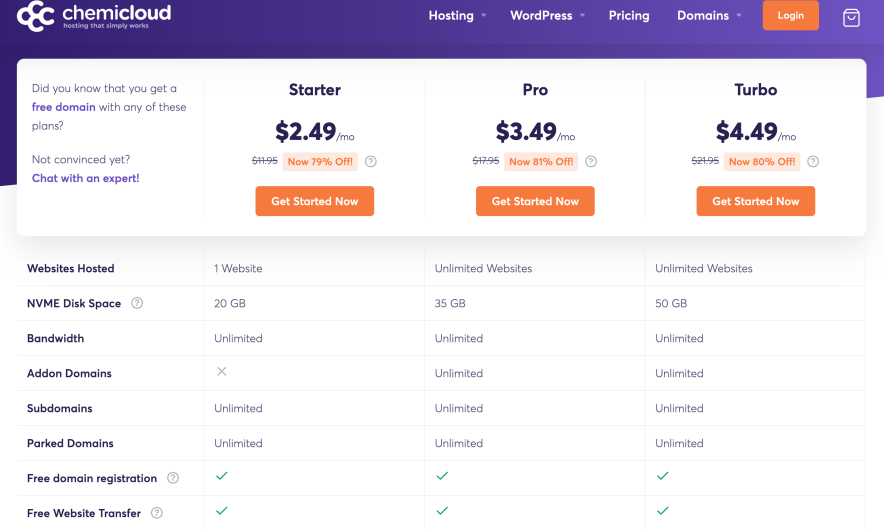This screenshot has height=529, width=884.
Task: Click the $4.49 price
Action: (746, 131)
